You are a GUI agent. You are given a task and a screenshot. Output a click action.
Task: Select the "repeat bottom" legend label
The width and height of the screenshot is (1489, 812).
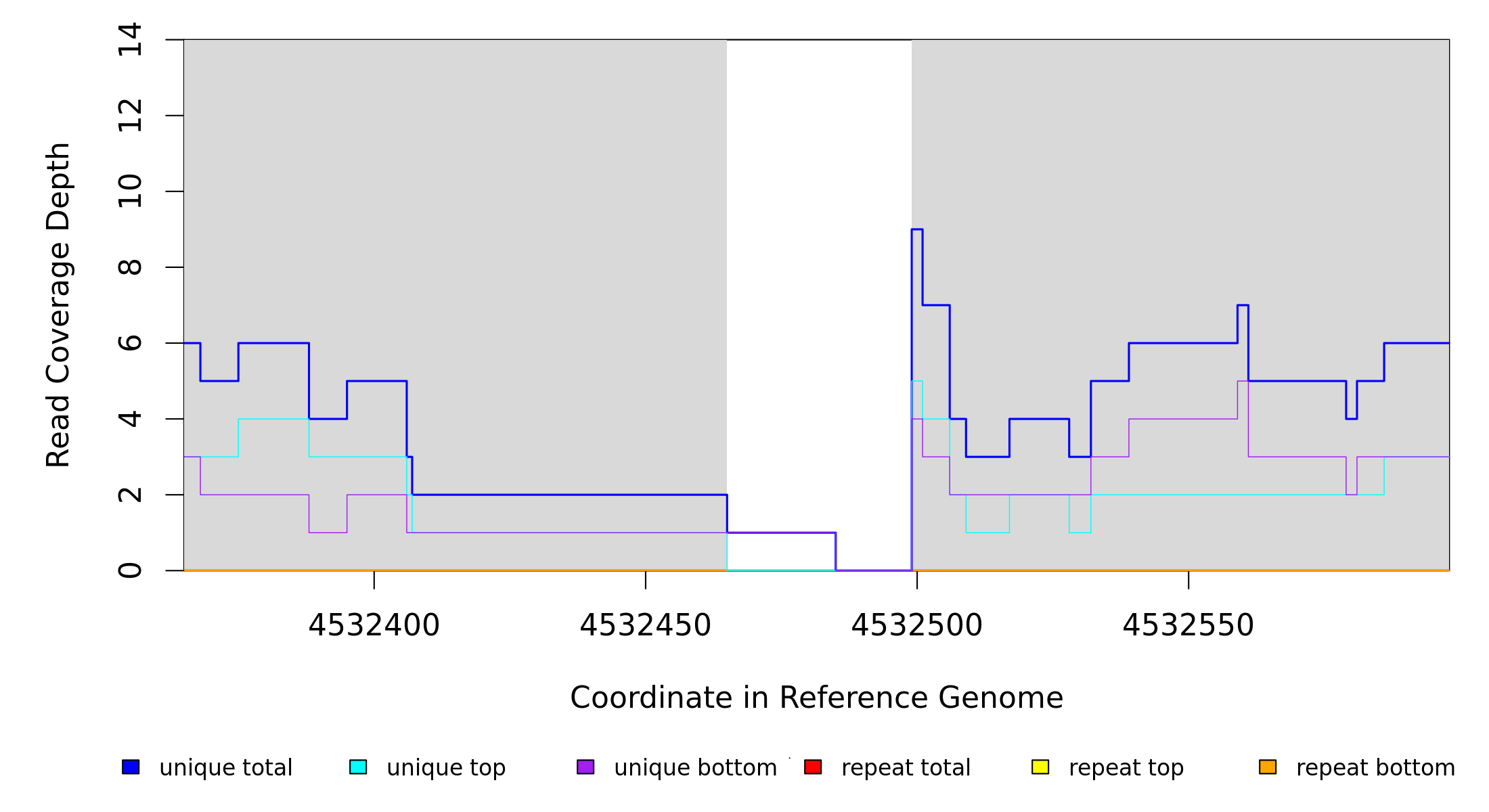click(1375, 768)
